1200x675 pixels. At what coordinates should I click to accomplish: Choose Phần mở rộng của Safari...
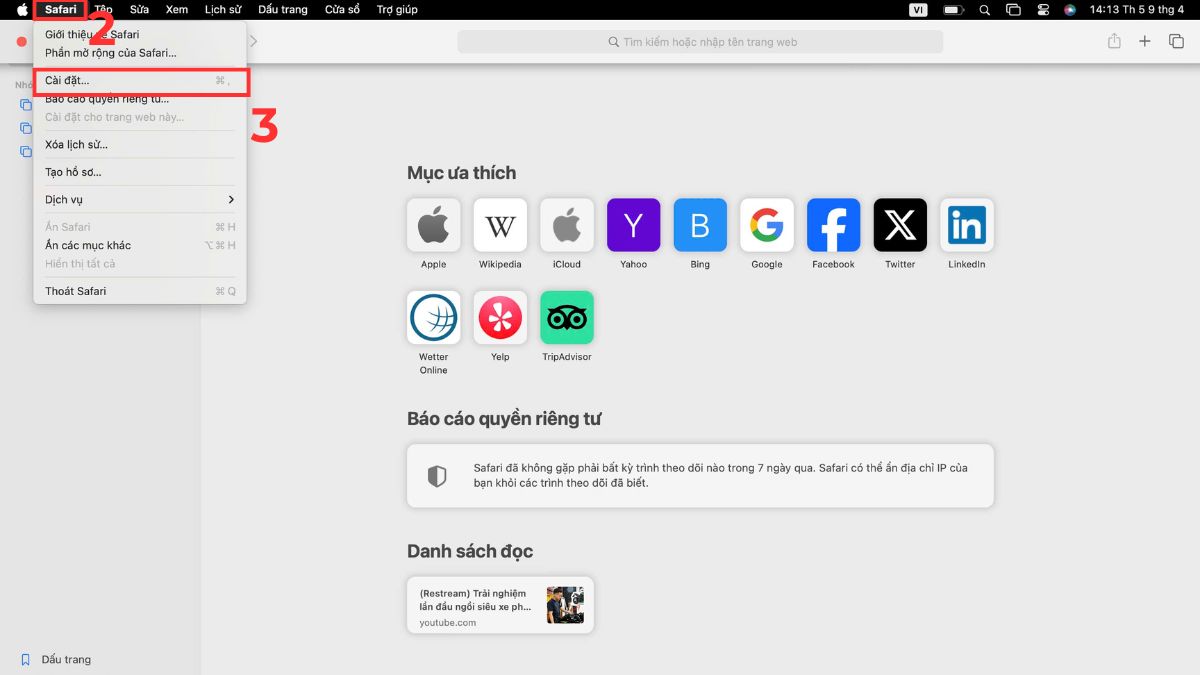point(111,53)
